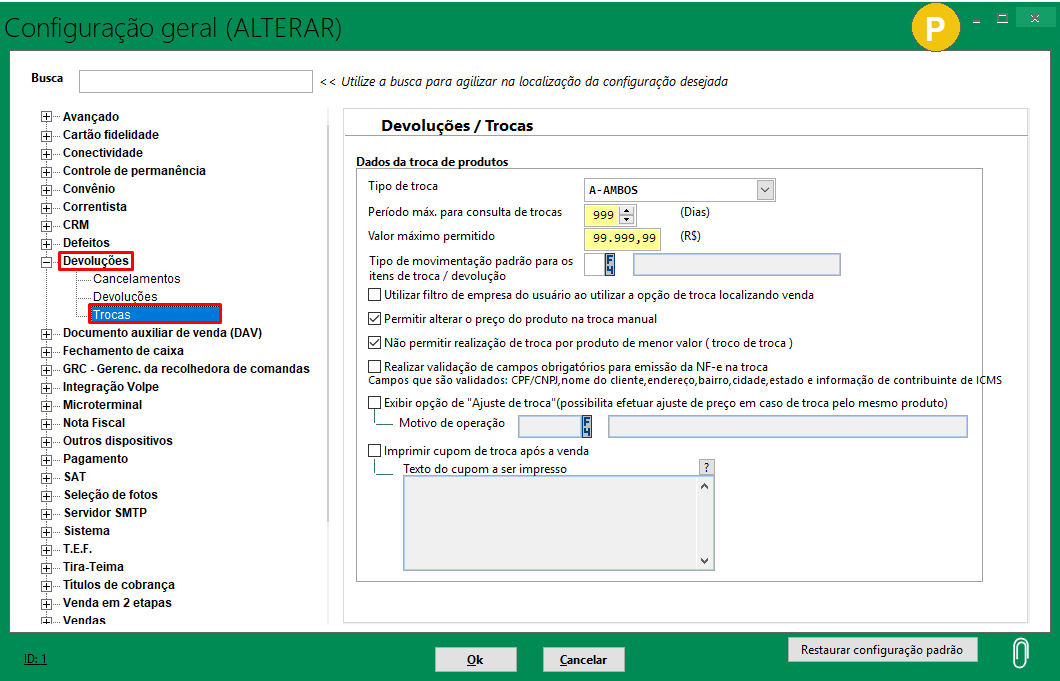This screenshot has width=1060, height=681.
Task: Increase the Período máx. spinner value
Action: click(x=627, y=210)
